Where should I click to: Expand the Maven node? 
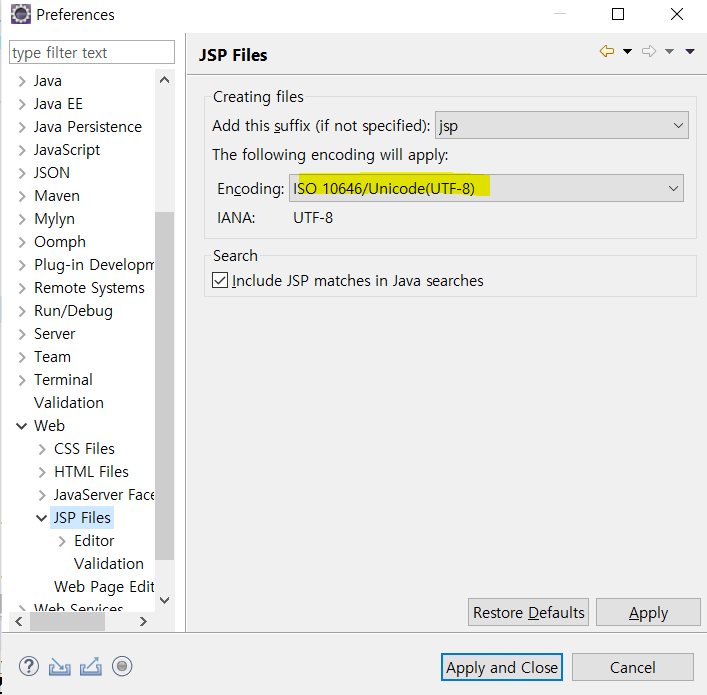point(22,196)
